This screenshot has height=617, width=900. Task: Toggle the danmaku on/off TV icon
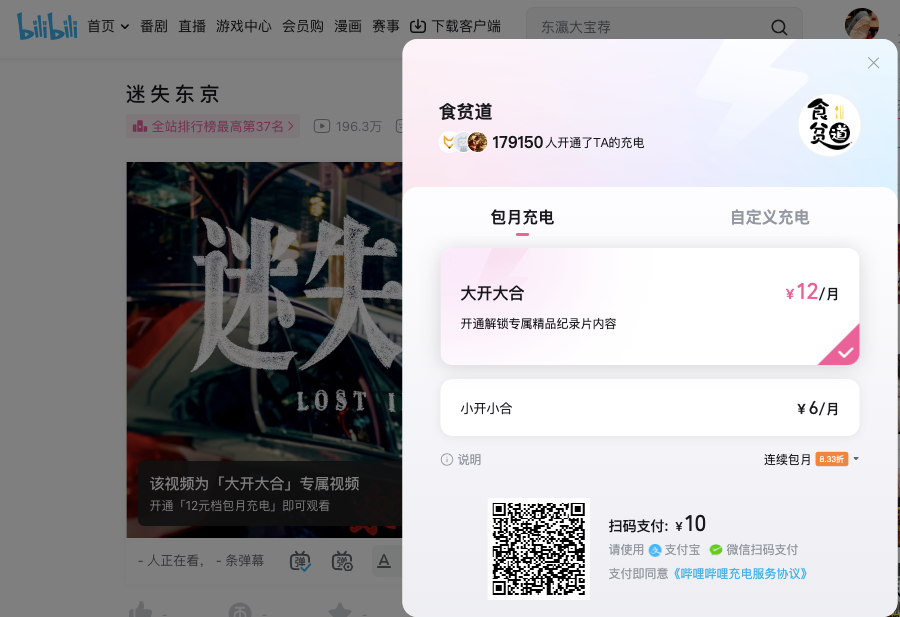click(x=299, y=561)
